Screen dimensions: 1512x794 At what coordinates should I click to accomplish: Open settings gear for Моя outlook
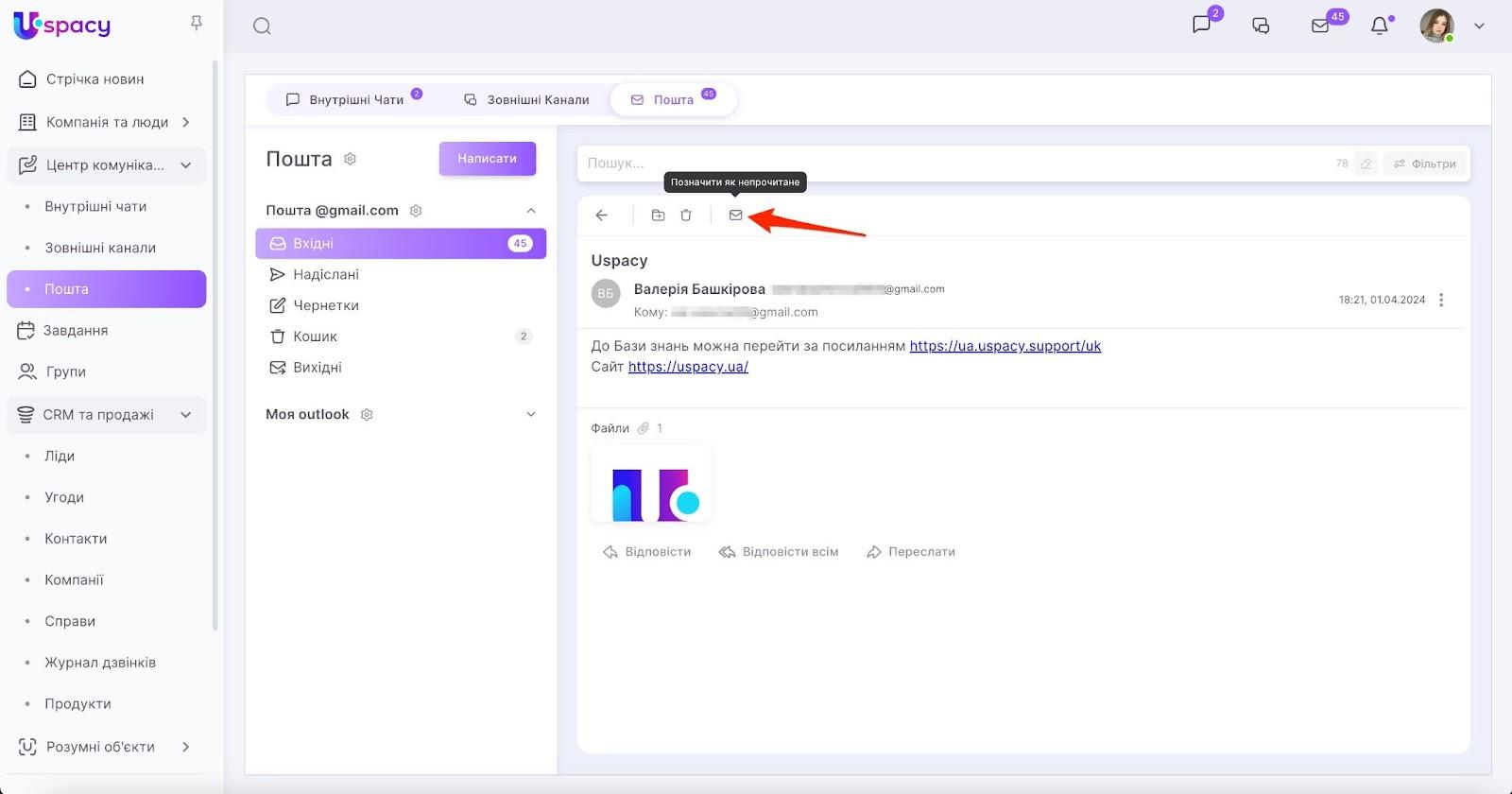coord(367,415)
